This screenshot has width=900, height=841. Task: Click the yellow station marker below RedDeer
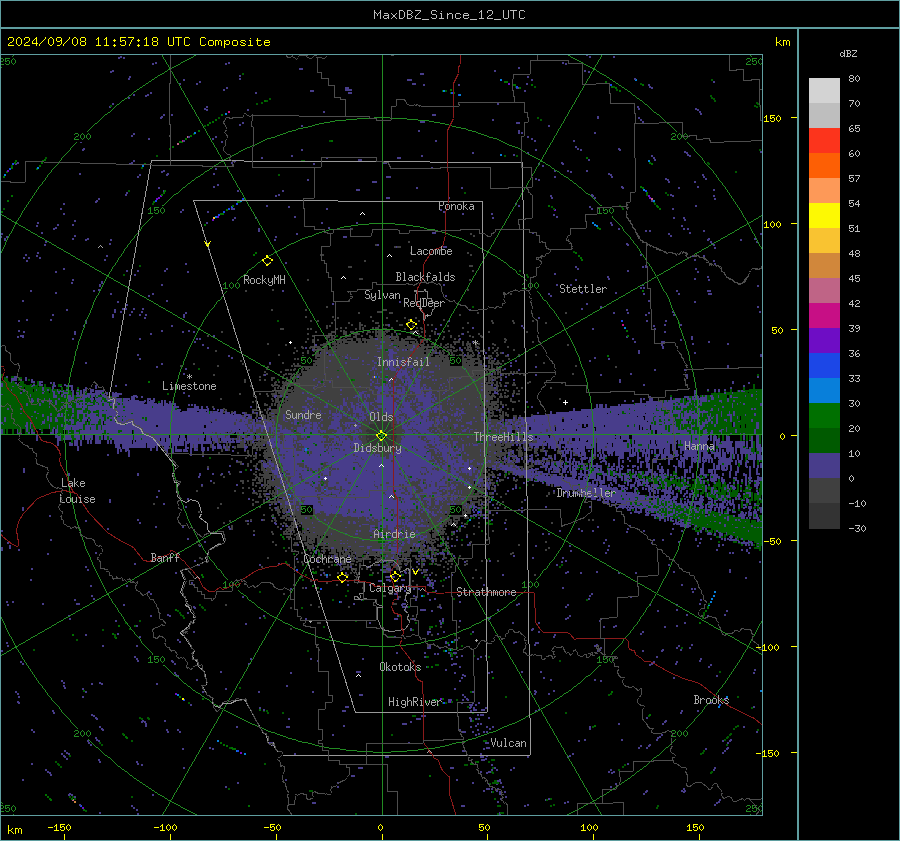point(411,325)
